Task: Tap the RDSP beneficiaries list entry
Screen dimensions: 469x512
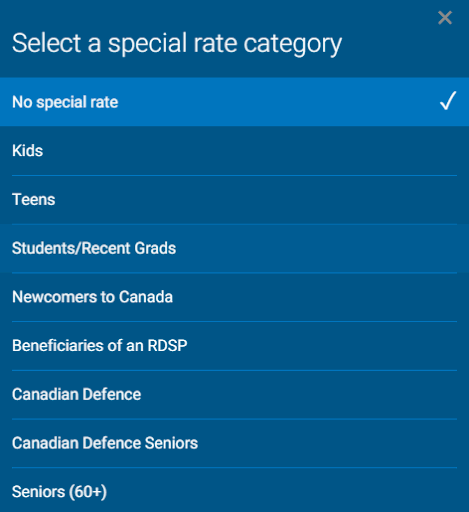Action: pos(234,346)
